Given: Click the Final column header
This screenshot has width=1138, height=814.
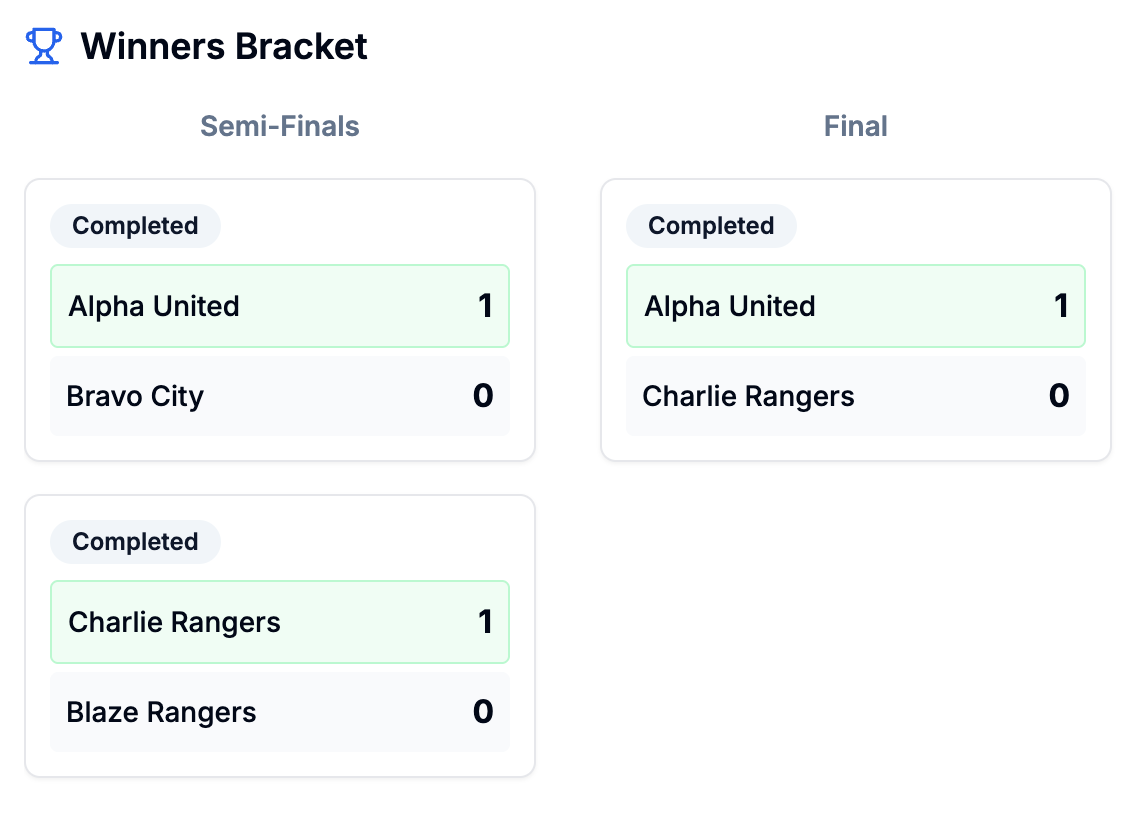Looking at the screenshot, I should [x=855, y=126].
